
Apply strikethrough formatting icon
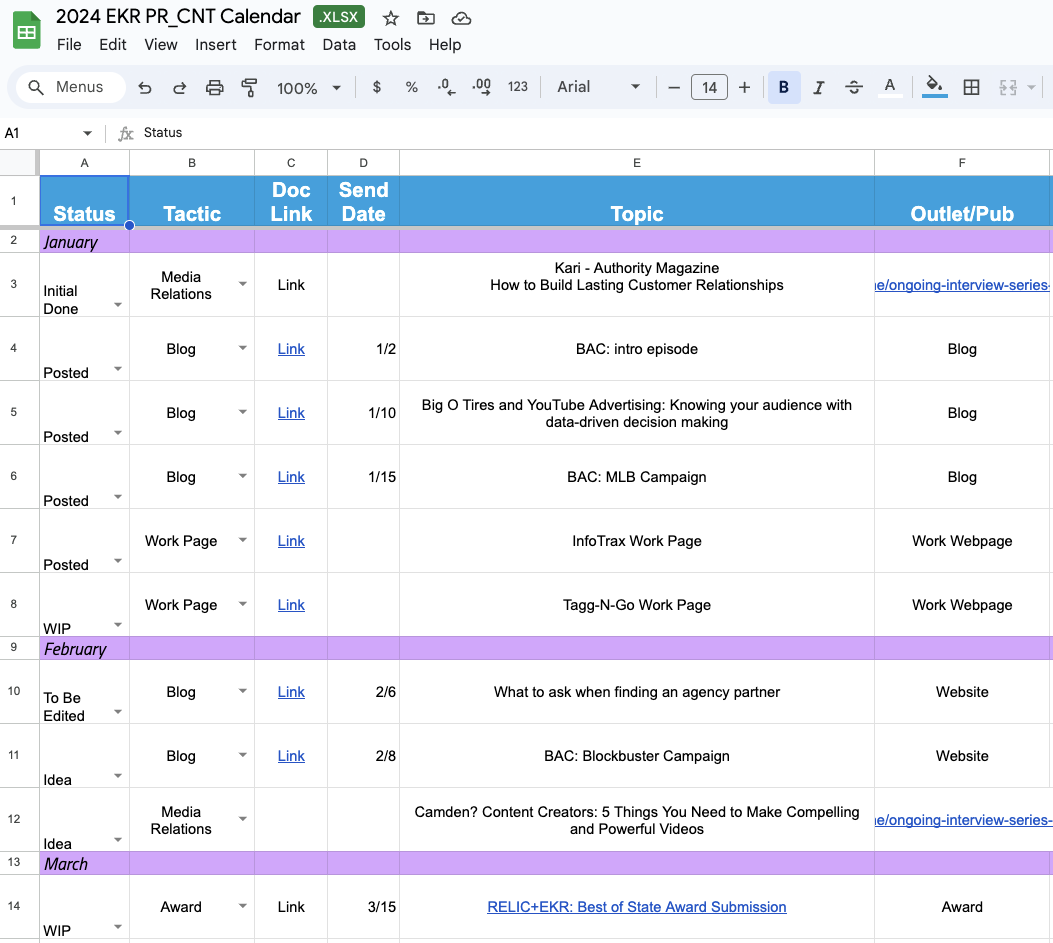854,87
